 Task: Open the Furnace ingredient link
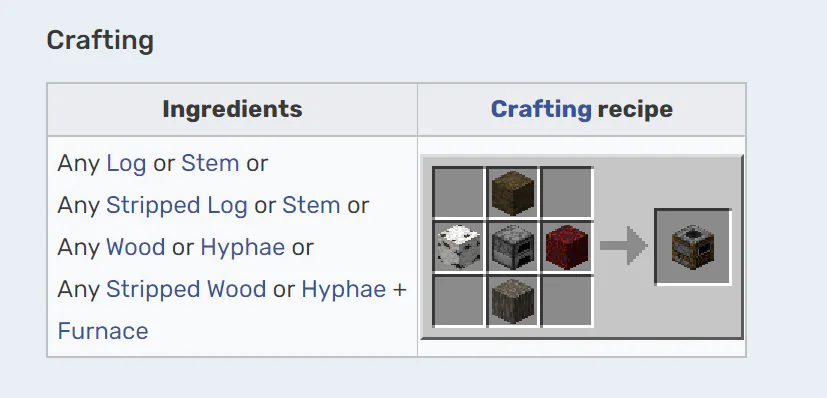[x=103, y=331]
